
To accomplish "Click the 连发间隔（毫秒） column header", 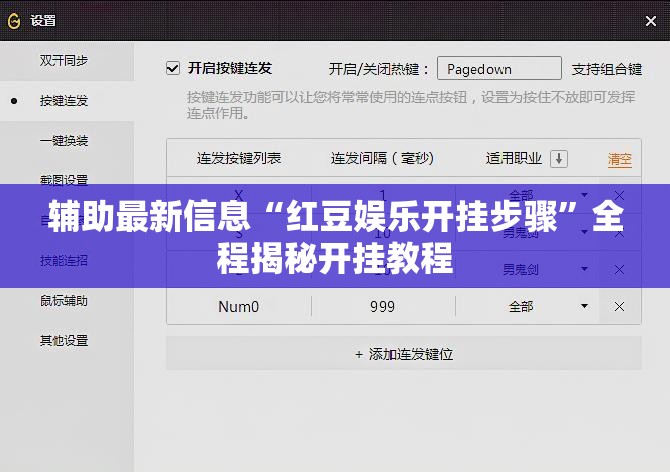I will (x=382, y=158).
